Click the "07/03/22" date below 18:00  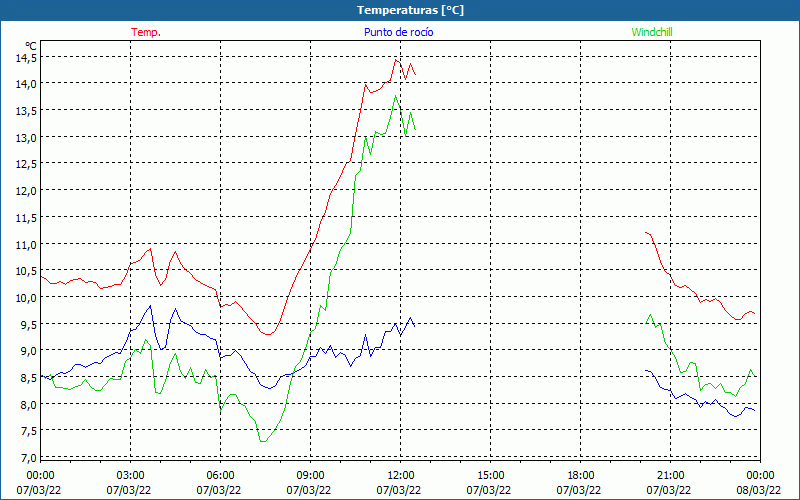(x=579, y=490)
